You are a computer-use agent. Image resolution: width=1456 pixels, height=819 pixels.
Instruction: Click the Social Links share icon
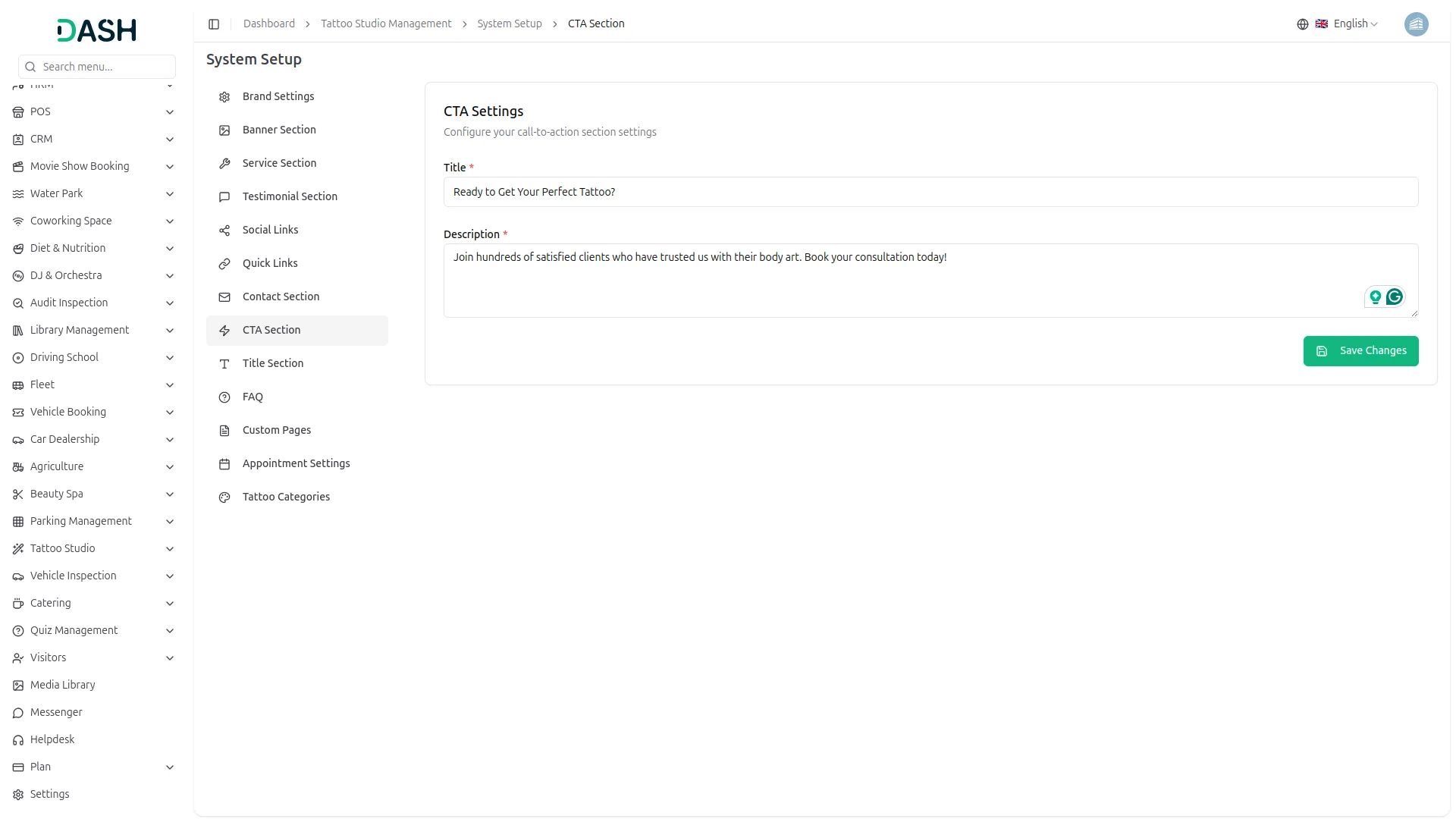click(224, 231)
